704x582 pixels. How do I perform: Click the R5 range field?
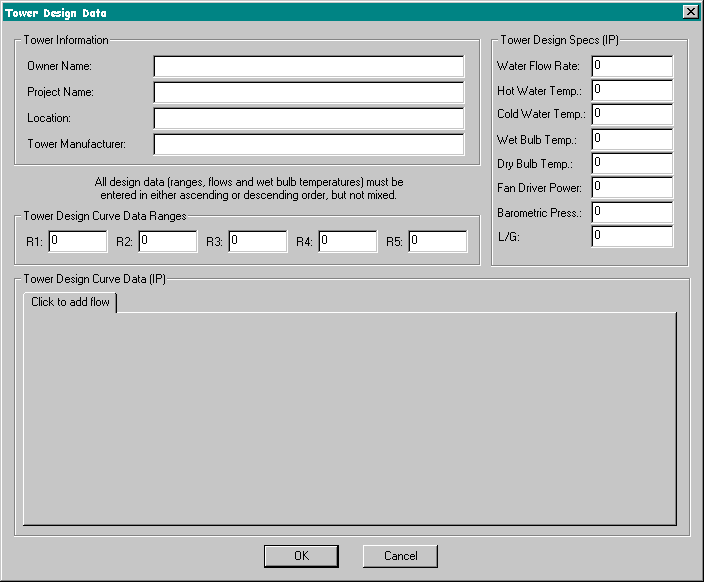437,241
